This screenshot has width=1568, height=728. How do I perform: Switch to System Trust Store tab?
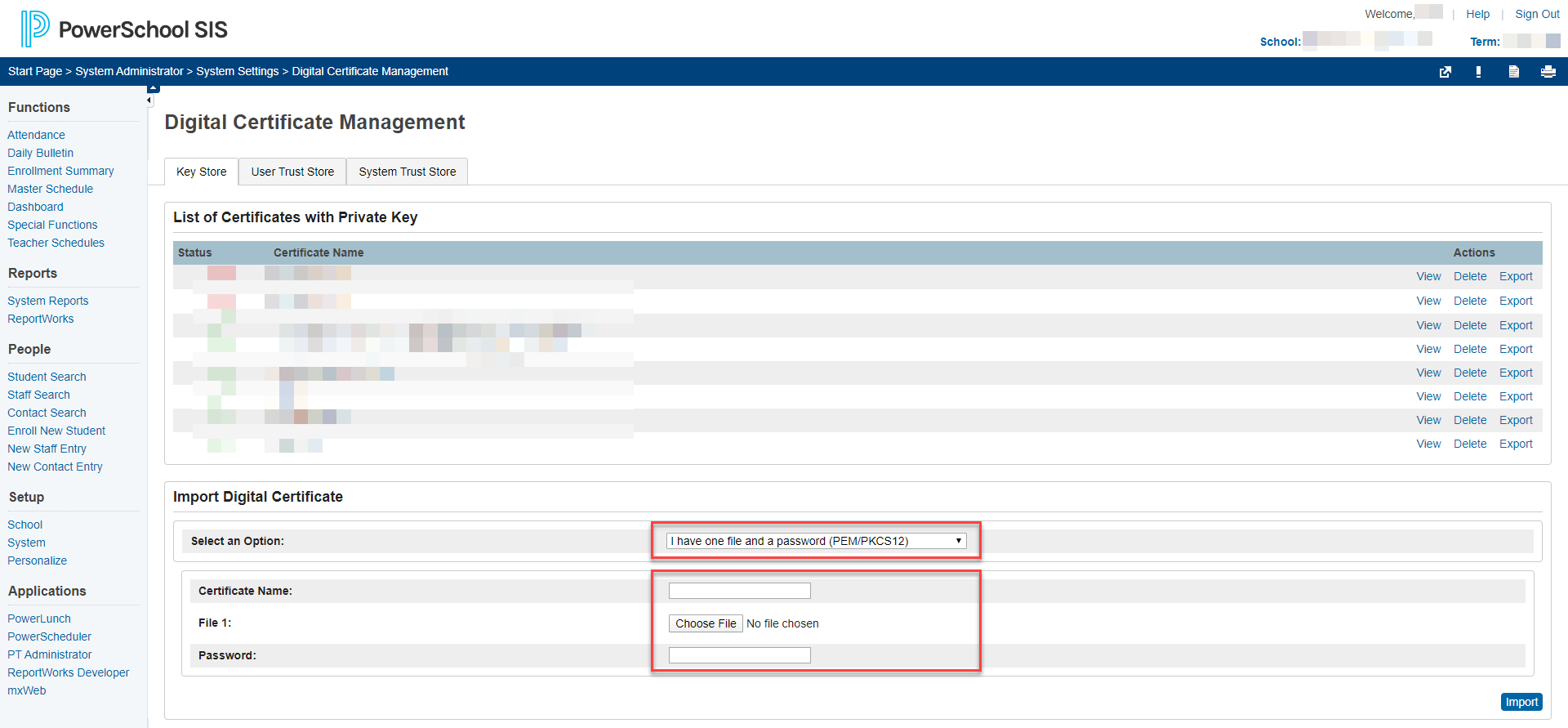coord(408,172)
